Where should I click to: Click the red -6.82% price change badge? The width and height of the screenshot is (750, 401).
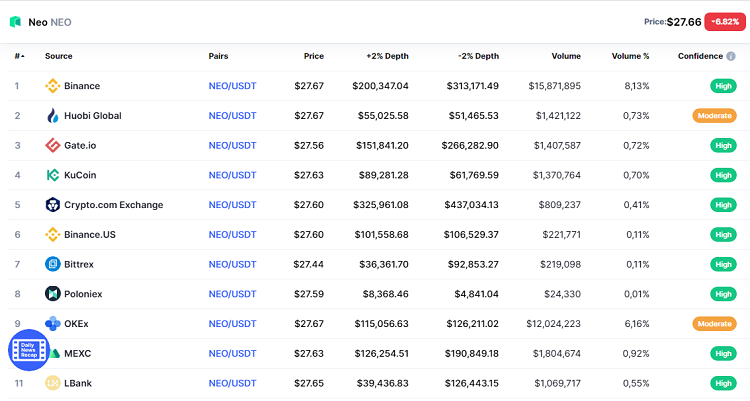tap(722, 21)
